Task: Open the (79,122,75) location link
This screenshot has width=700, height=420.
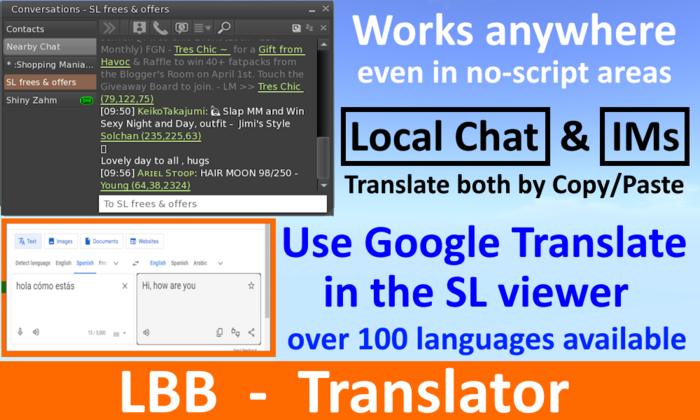Action: click(x=127, y=98)
